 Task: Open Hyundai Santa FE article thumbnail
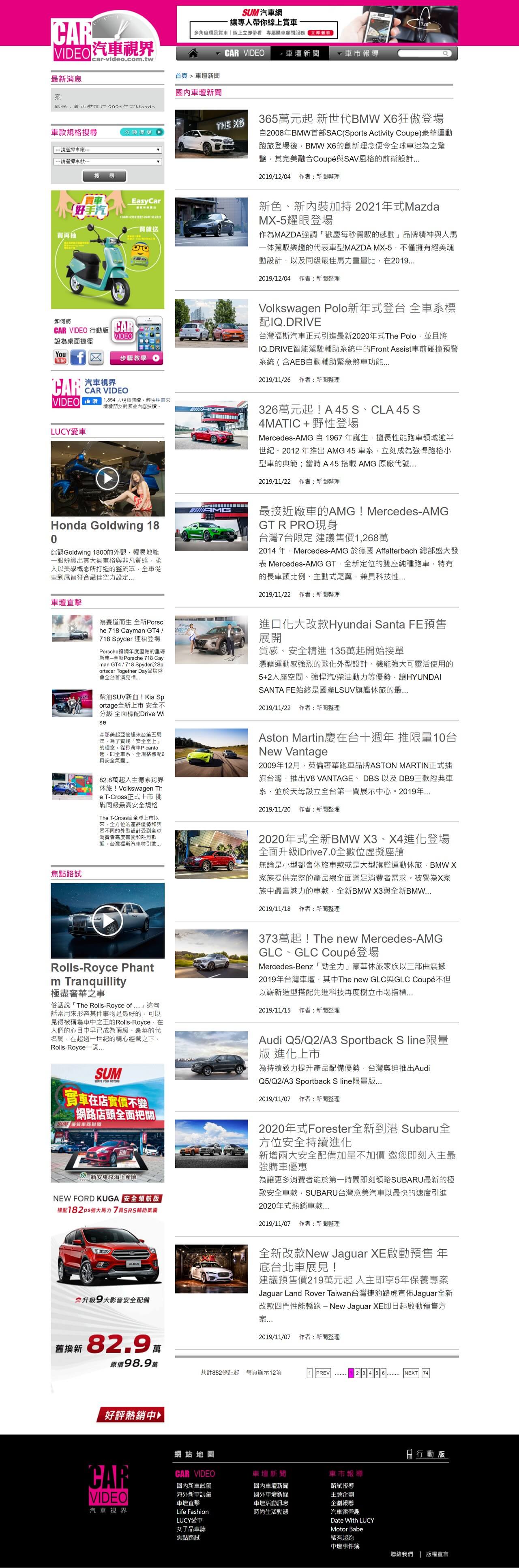point(211,639)
